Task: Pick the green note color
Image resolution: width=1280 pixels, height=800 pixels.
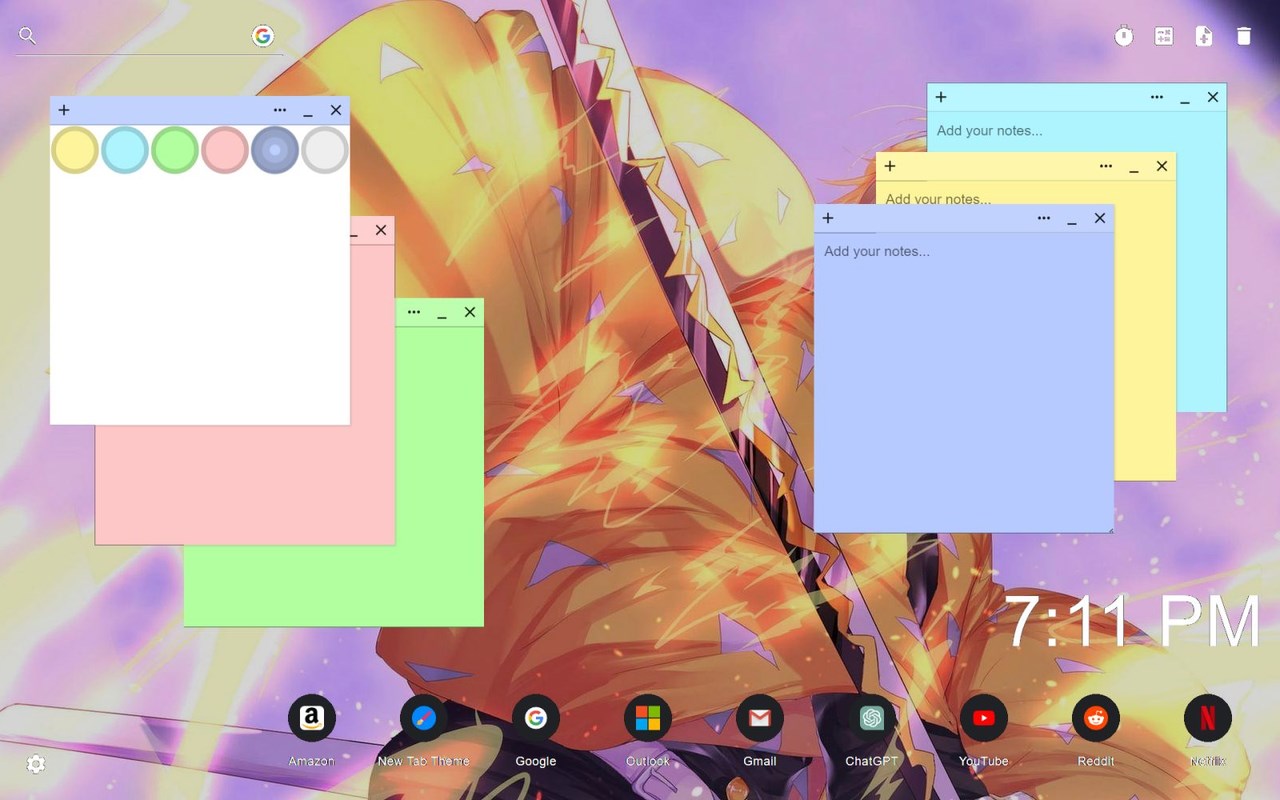Action: tap(175, 150)
